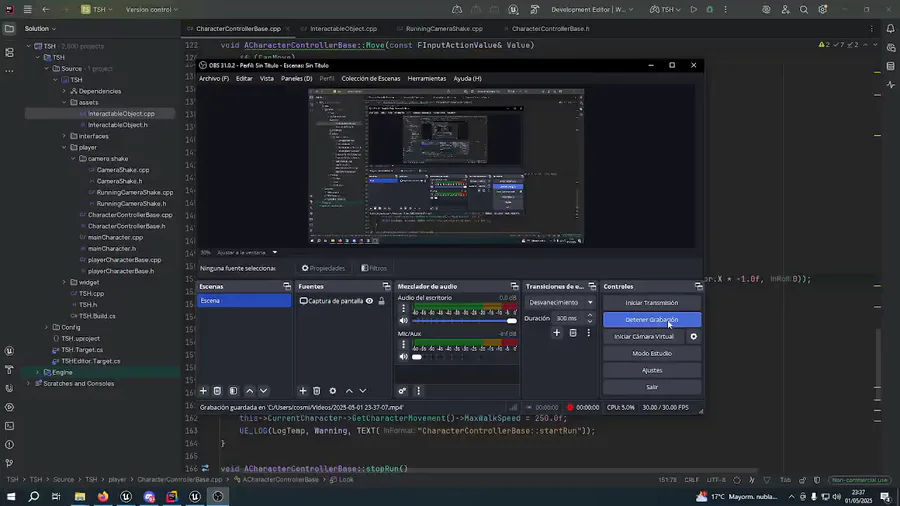Open the audio mixer bottom options menu
Image resolution: width=900 pixels, height=506 pixels.
tap(418, 391)
